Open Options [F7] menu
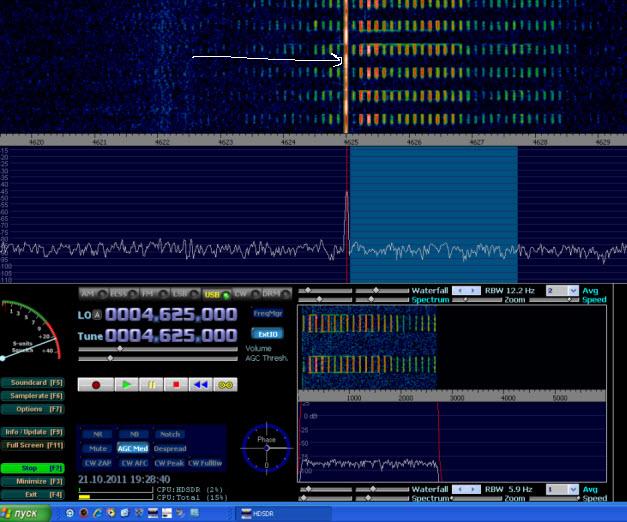 32,409
